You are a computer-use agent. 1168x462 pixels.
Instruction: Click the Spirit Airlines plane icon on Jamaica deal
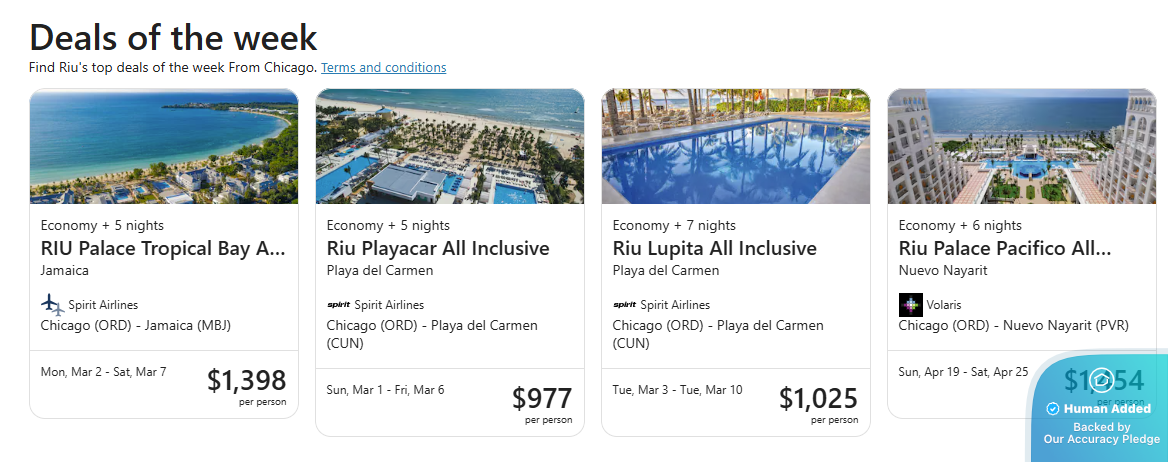pos(52,304)
